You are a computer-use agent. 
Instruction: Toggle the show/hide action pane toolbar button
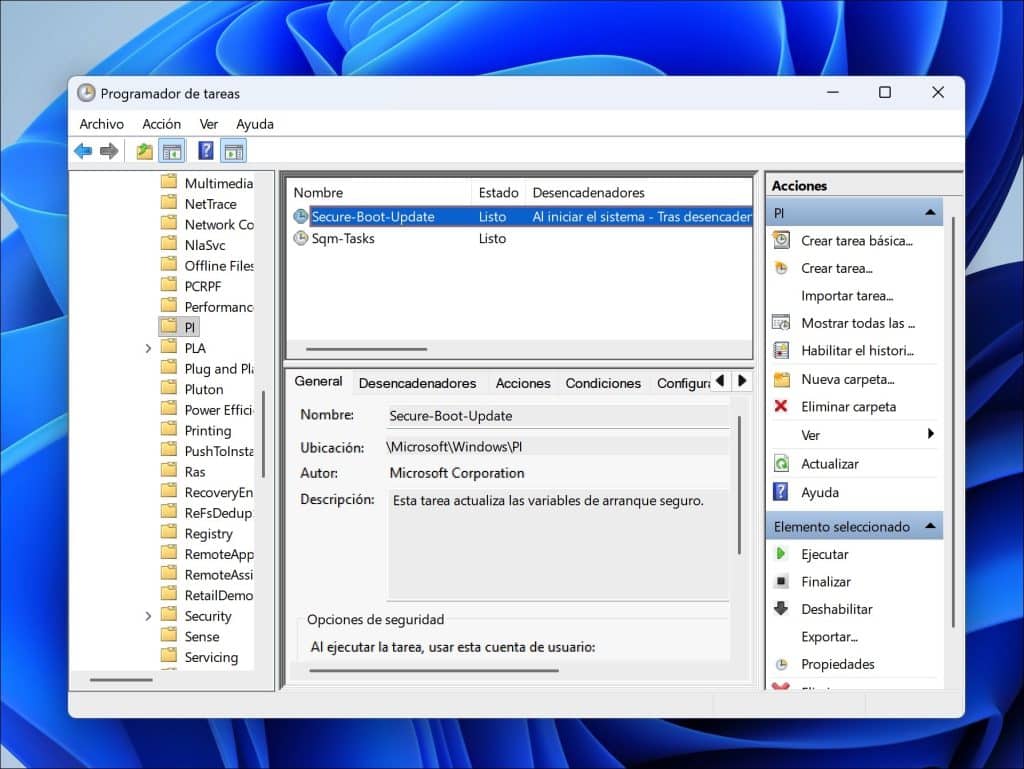tap(234, 151)
